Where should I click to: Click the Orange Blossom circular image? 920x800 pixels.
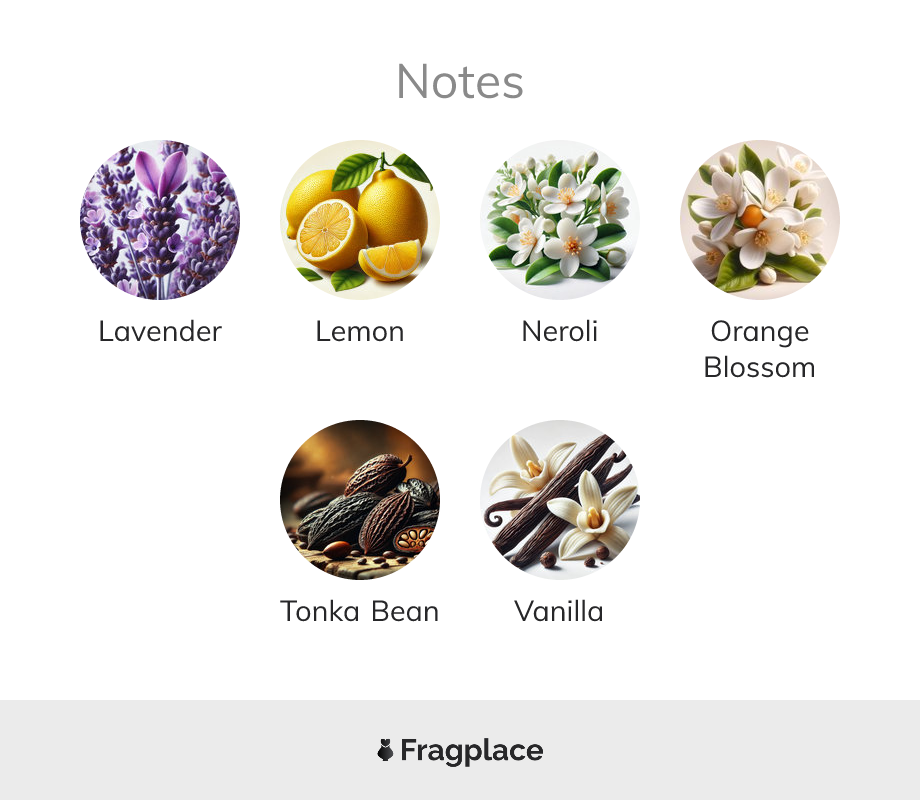click(x=760, y=220)
